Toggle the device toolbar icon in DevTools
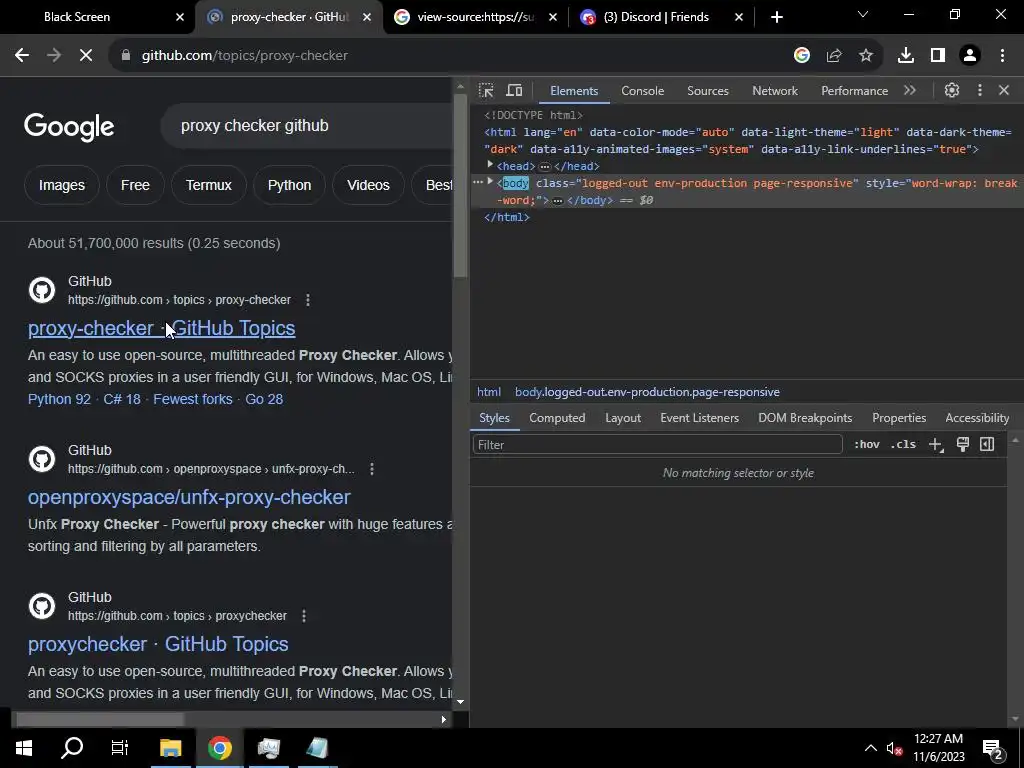The height and width of the screenshot is (768, 1024). pyautogui.click(x=515, y=91)
